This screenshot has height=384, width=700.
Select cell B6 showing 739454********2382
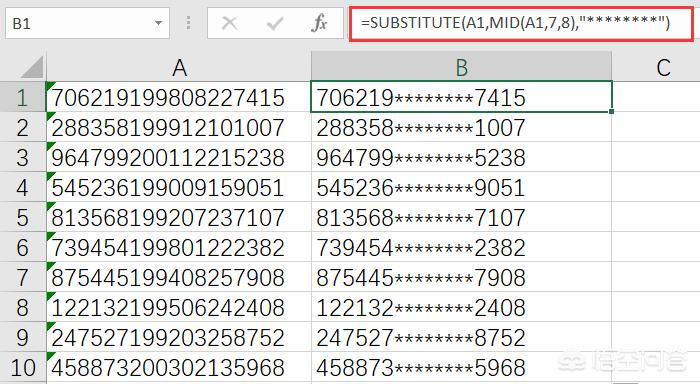(x=461, y=248)
